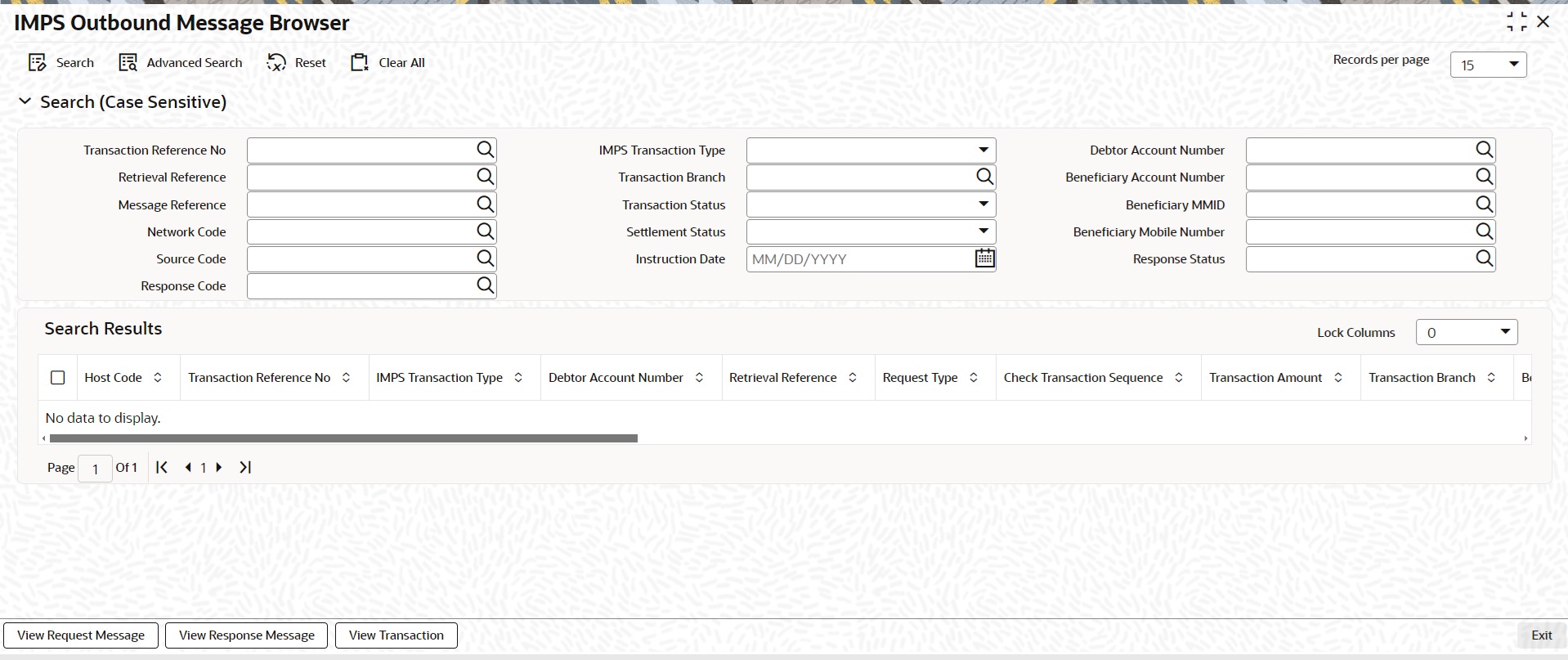Sort results by Retrieval Reference column
This screenshot has height=660, width=1568.
point(853,378)
